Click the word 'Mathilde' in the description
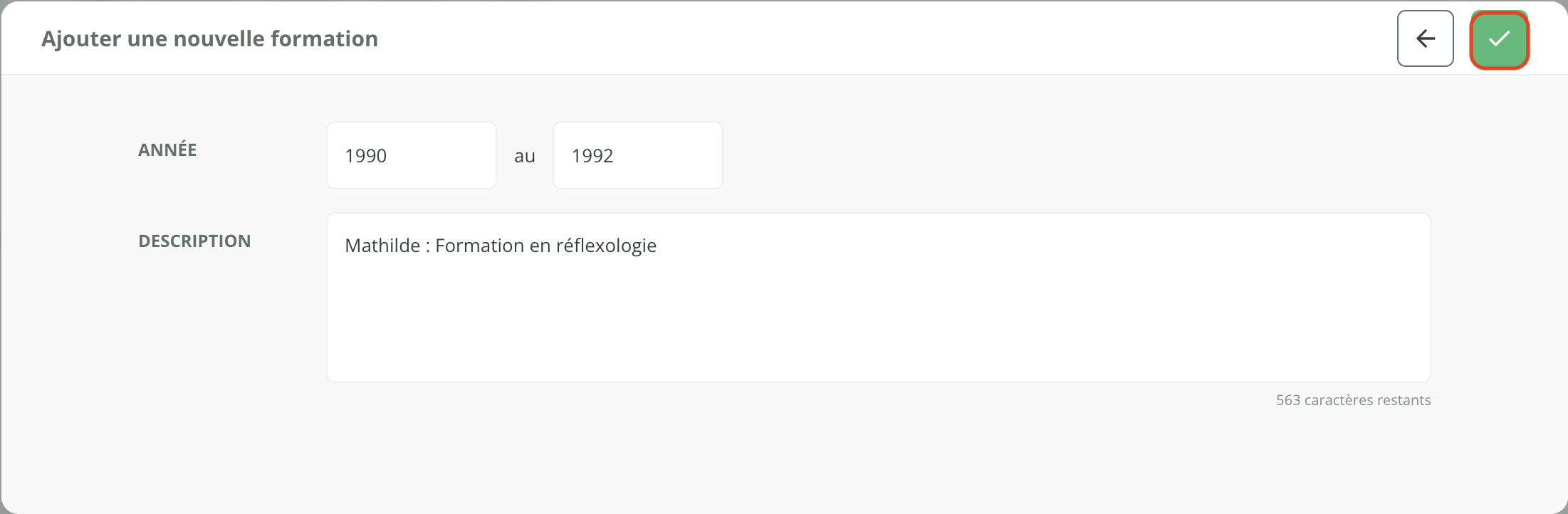This screenshot has width=1568, height=514. coord(382,246)
